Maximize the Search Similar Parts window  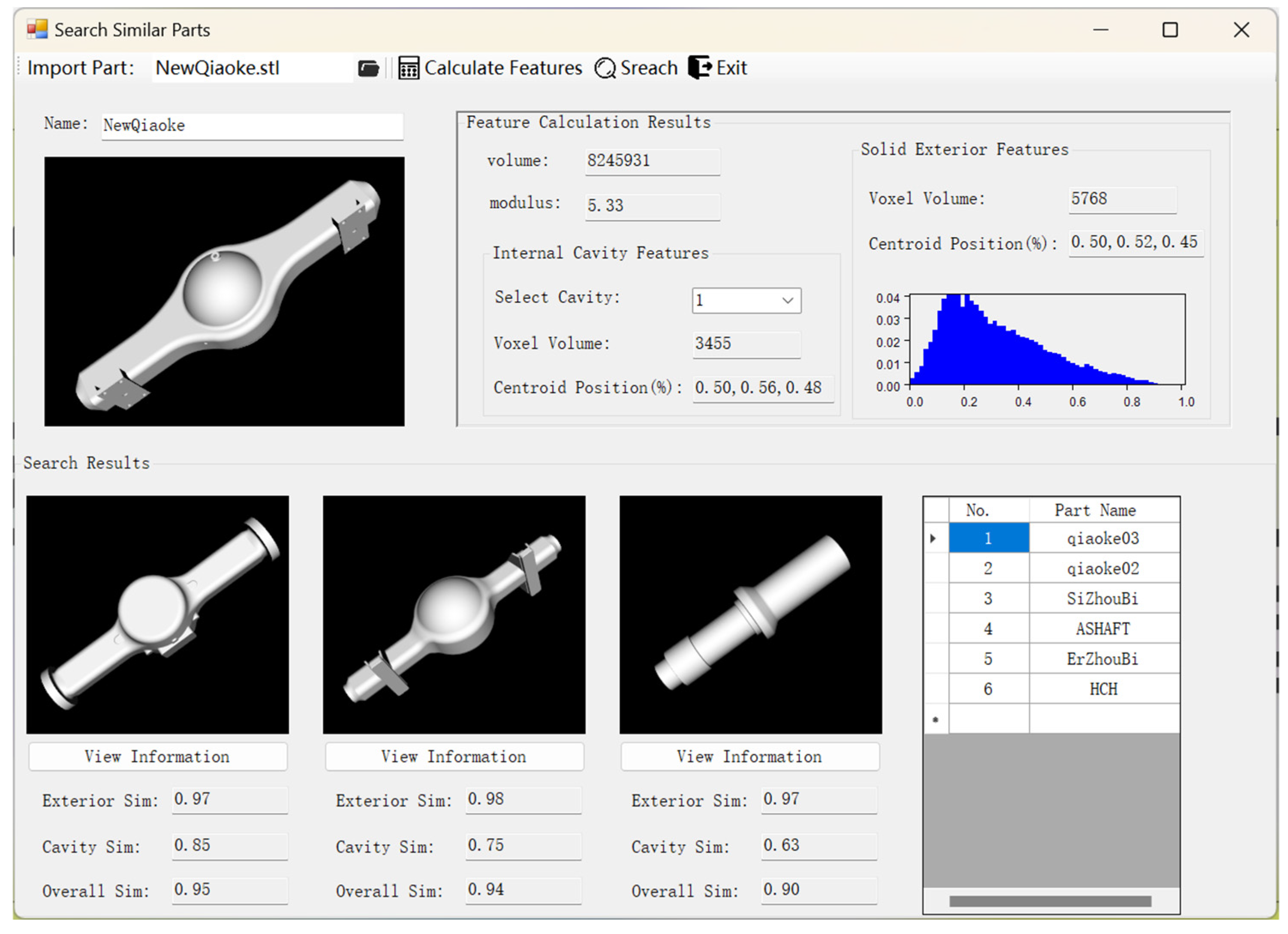tap(1170, 30)
